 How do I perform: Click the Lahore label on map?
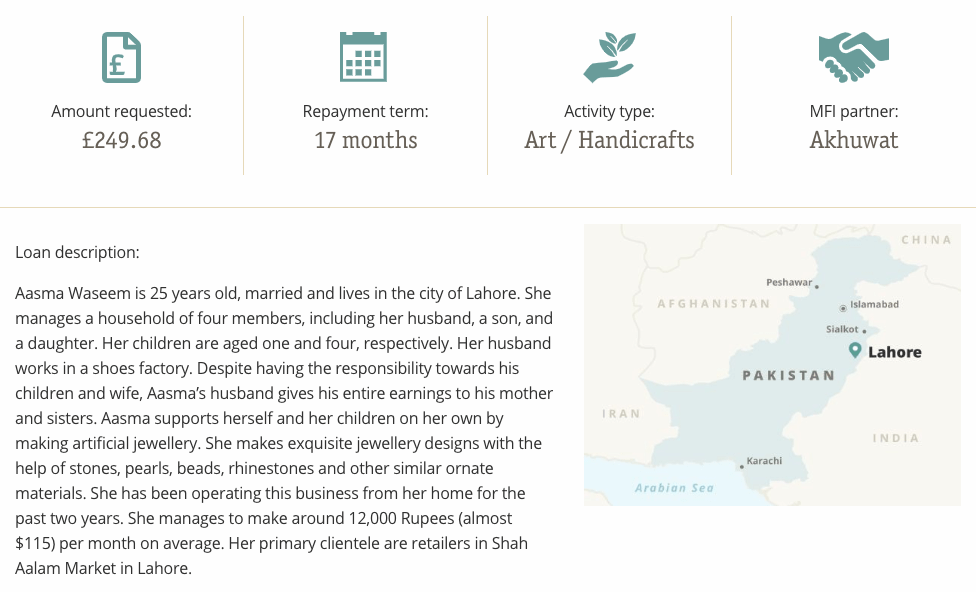[x=894, y=352]
